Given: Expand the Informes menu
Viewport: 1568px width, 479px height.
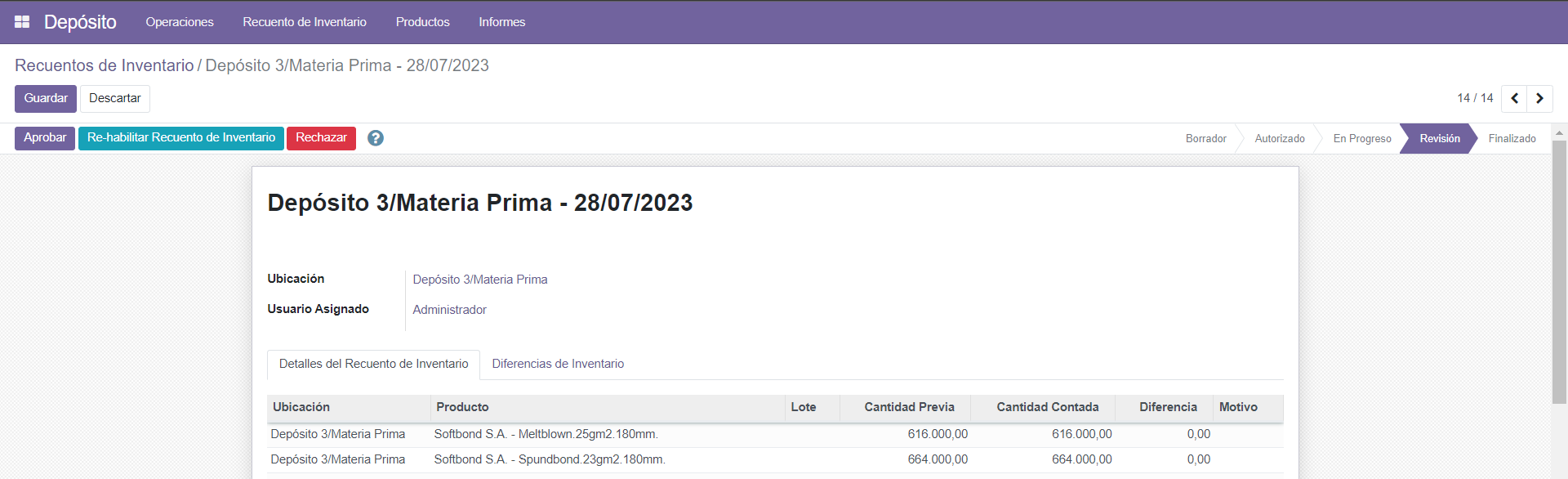Looking at the screenshot, I should coord(501,22).
